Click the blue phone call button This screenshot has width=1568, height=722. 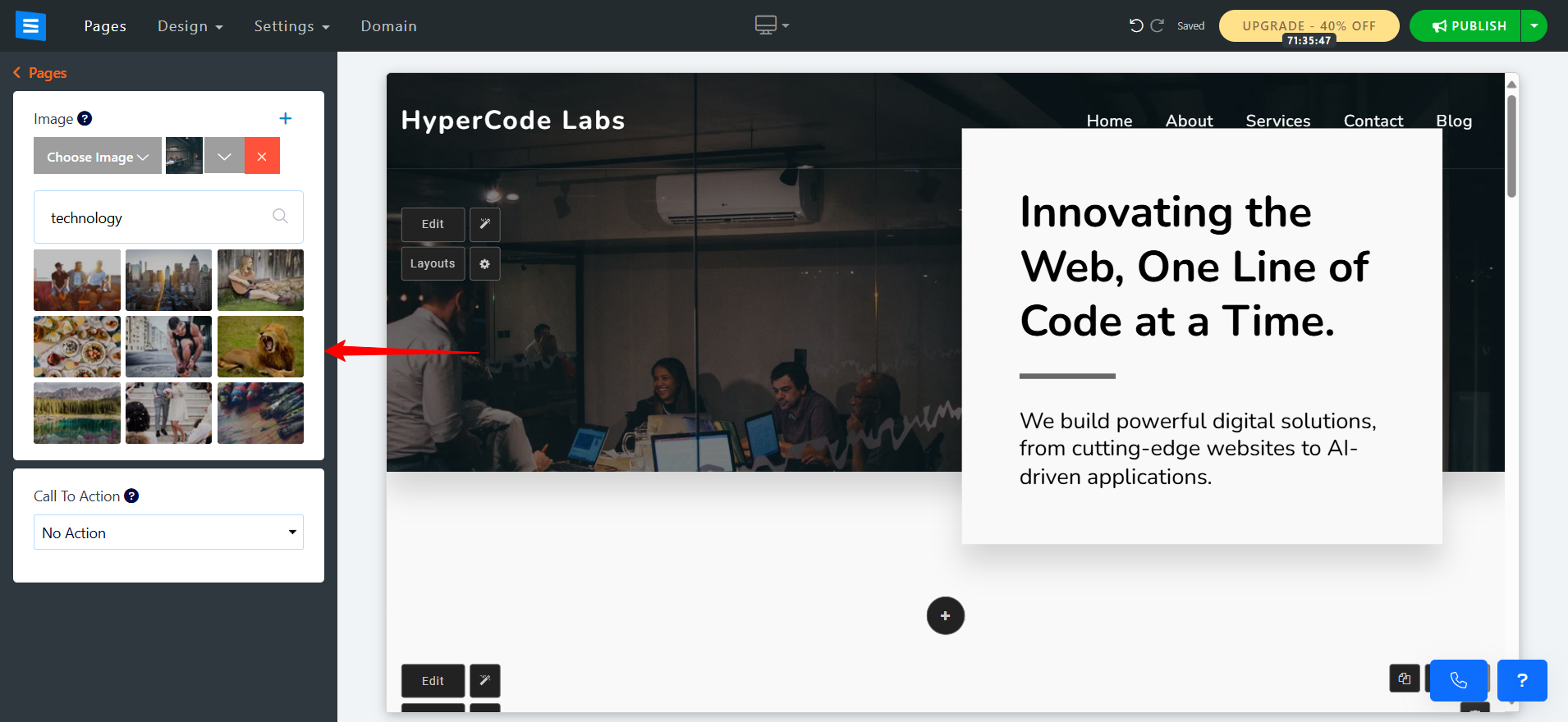point(1459,680)
